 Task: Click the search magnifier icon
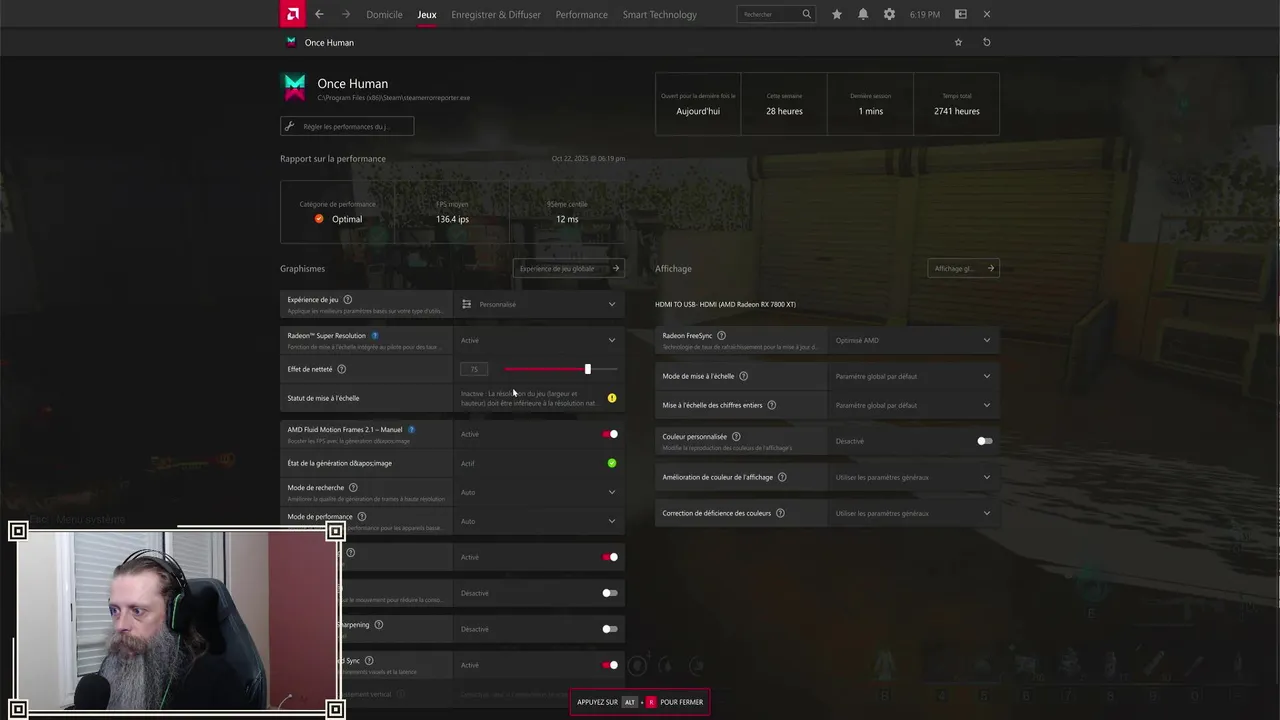(806, 14)
